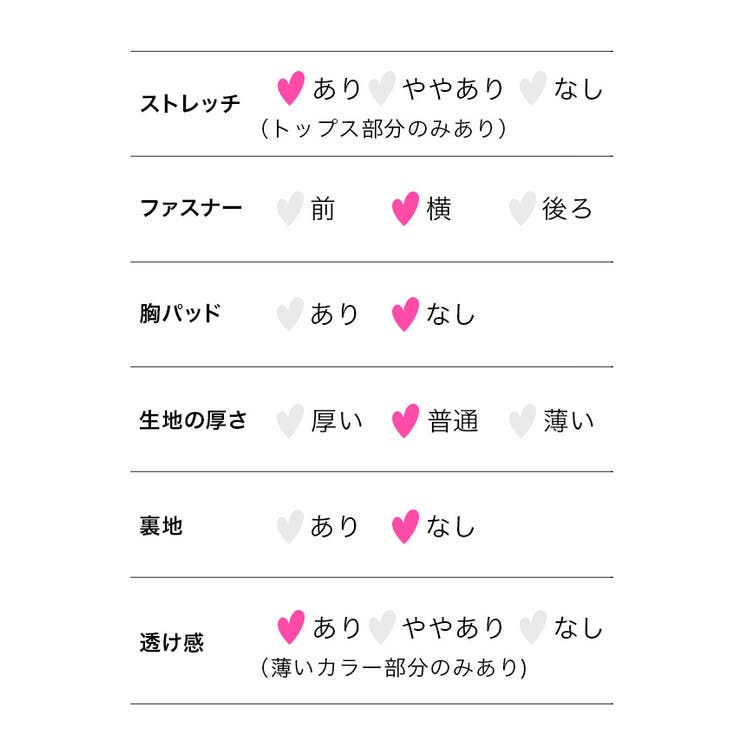Image resolution: width=740 pixels, height=740 pixels.
Task: Select the gray heart for 裏地 あり
Action: [x=290, y=526]
